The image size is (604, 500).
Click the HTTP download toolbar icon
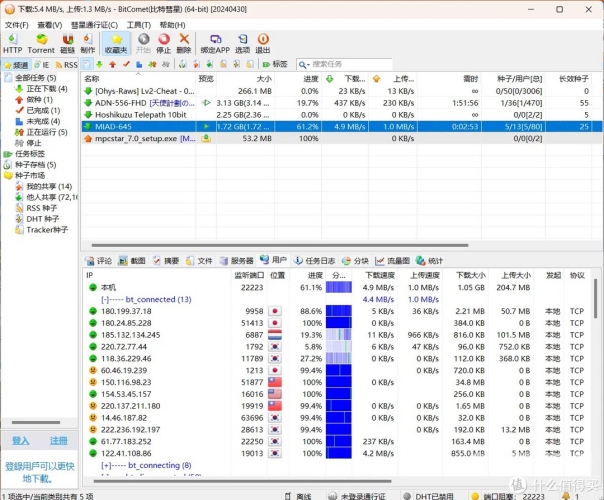(12, 44)
